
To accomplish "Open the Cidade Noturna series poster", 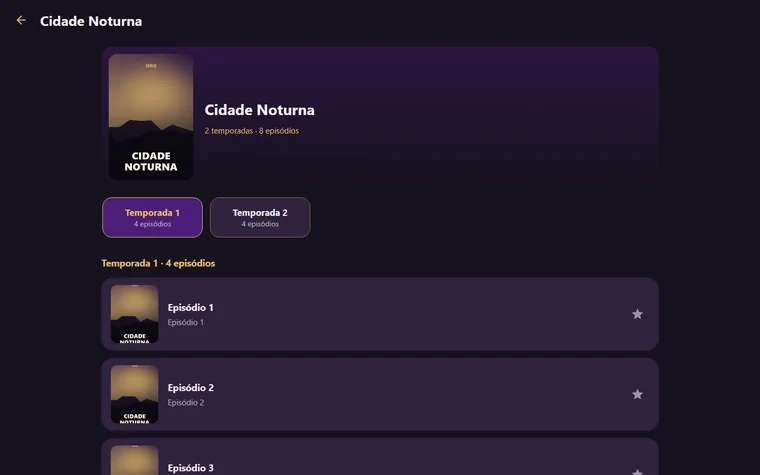I will [x=151, y=117].
